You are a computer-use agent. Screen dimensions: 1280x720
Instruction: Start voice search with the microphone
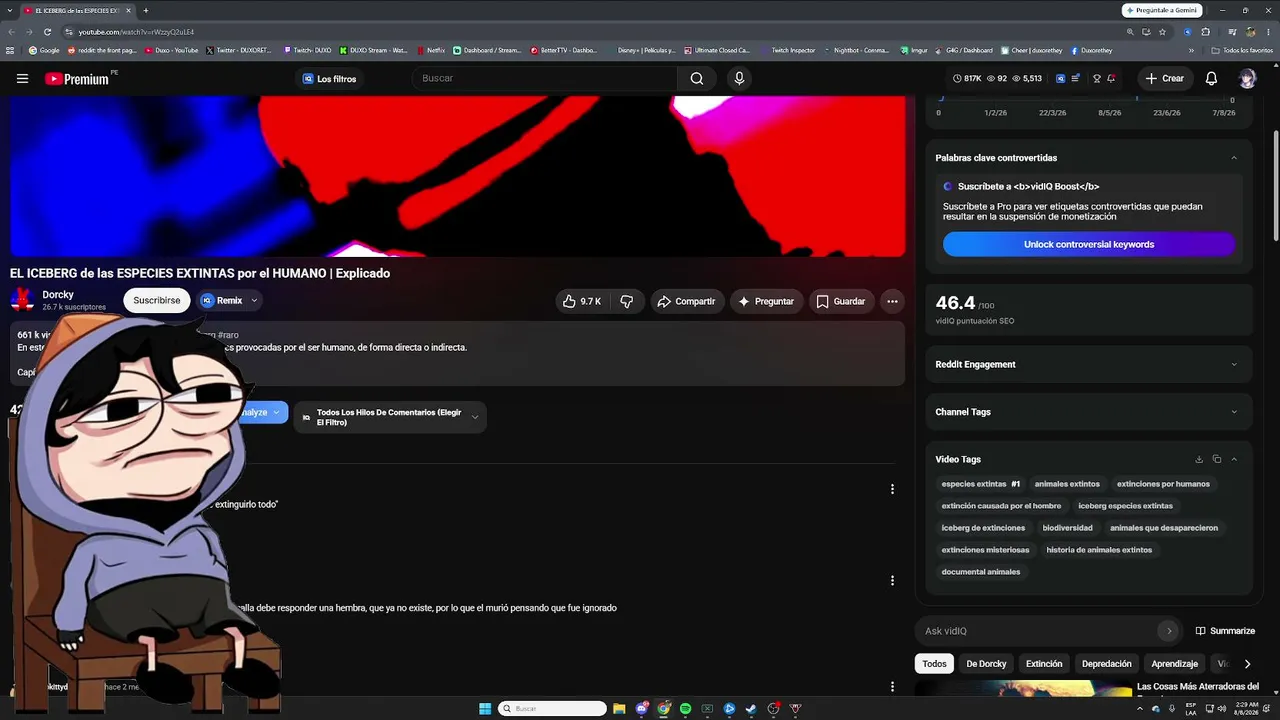pyautogui.click(x=739, y=79)
